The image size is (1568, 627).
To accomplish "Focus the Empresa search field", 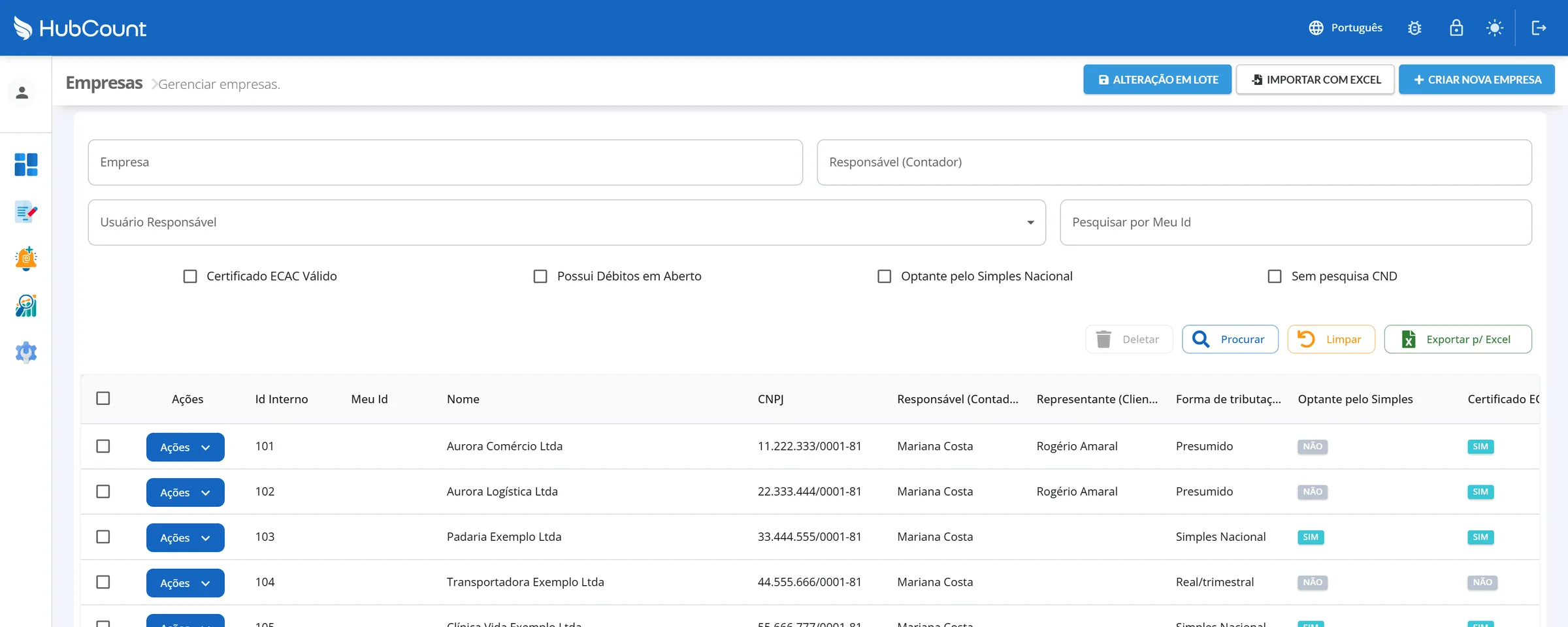I will point(446,163).
